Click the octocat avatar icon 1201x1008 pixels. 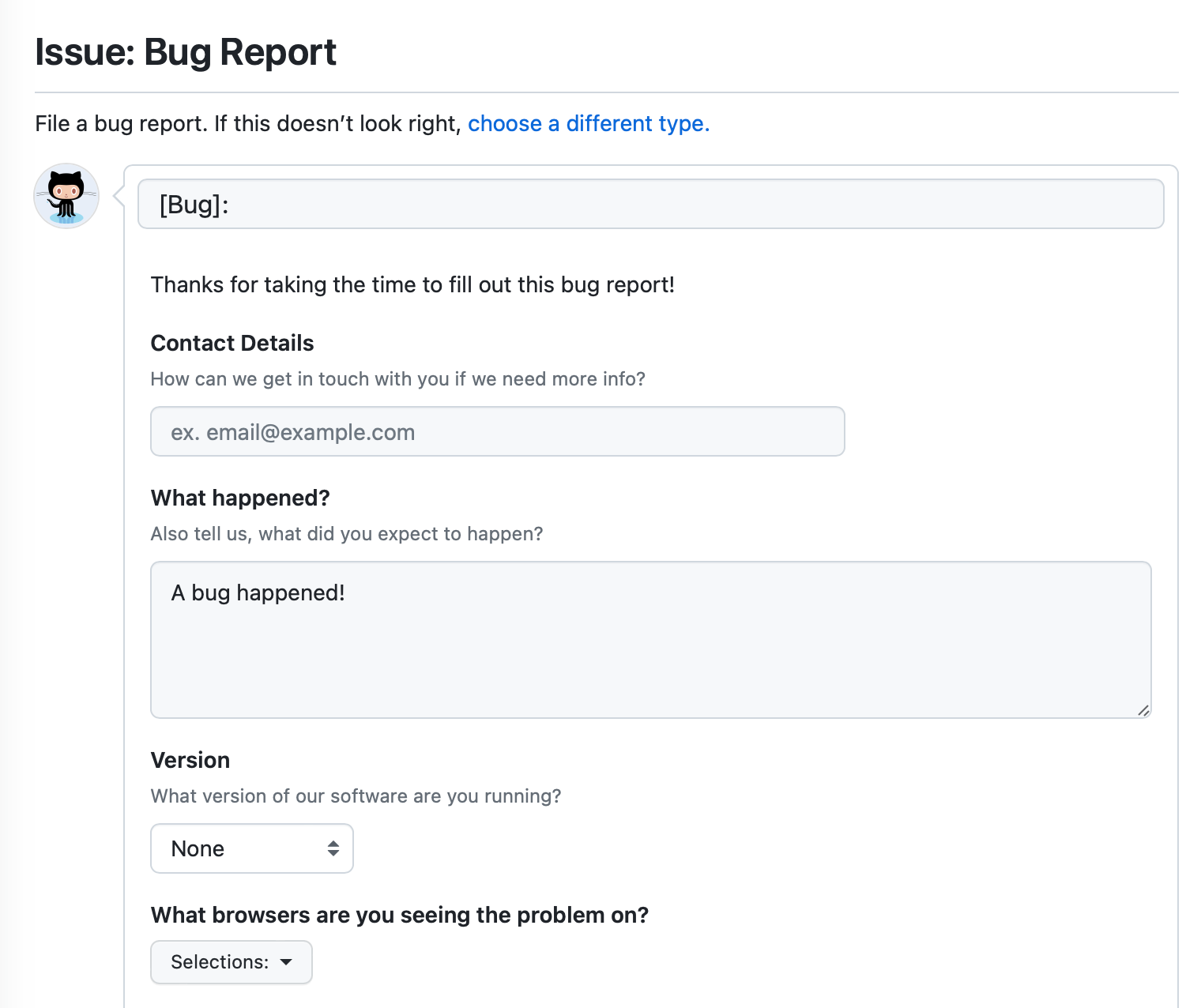(66, 195)
